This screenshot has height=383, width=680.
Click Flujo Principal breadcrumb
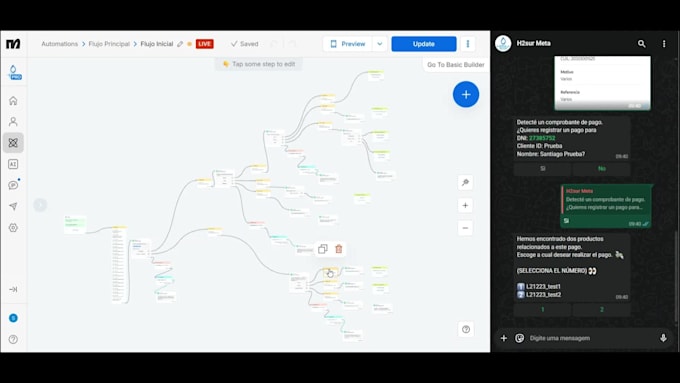[109, 44]
